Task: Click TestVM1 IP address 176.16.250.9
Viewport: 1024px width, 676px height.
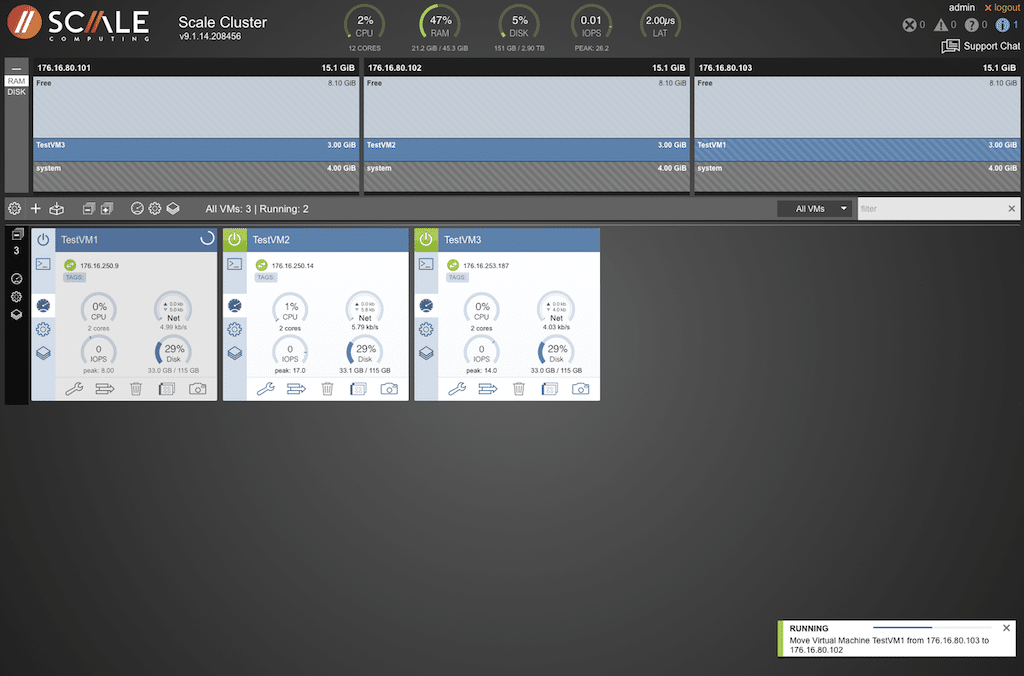Action: click(99, 266)
